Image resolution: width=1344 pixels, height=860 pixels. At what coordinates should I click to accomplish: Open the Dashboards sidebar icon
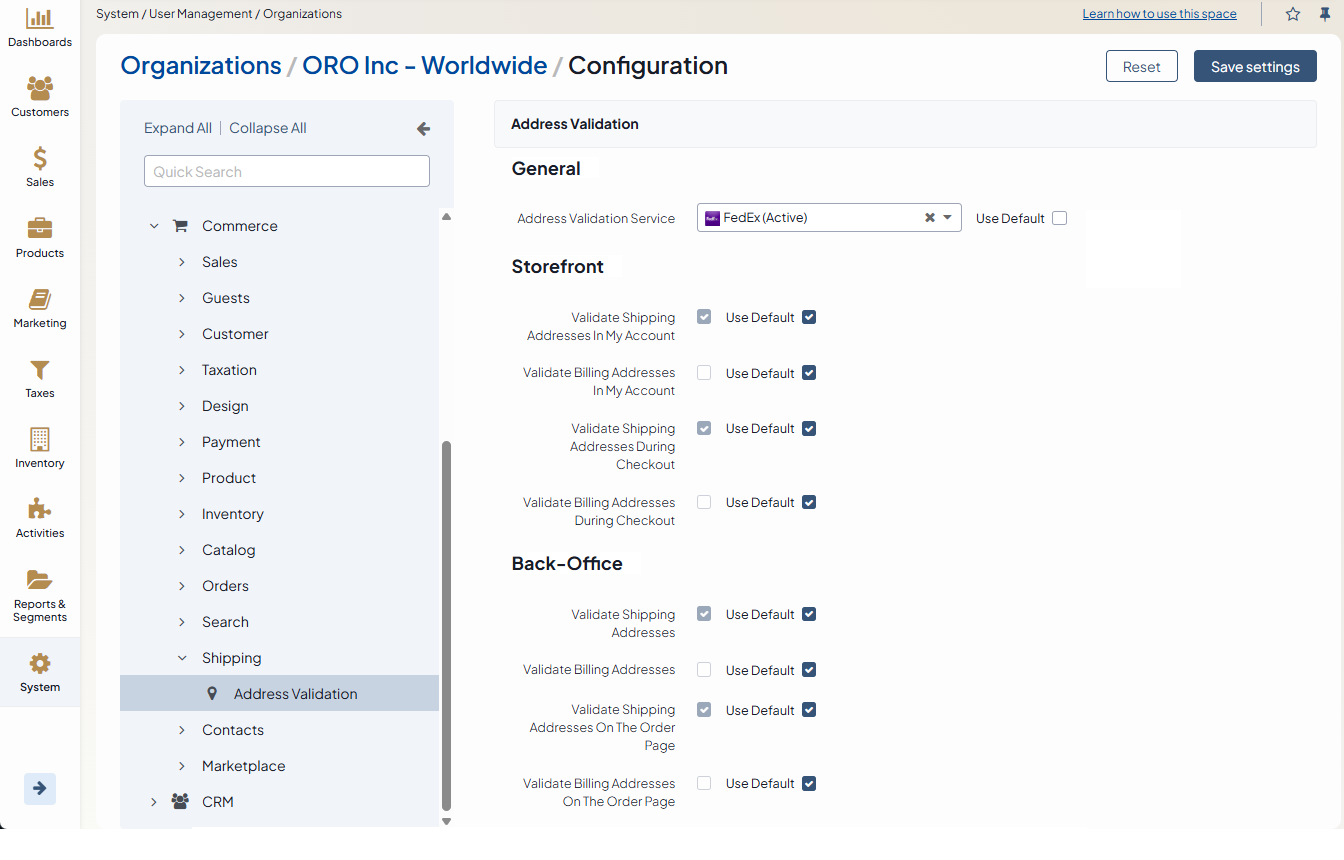[x=40, y=19]
